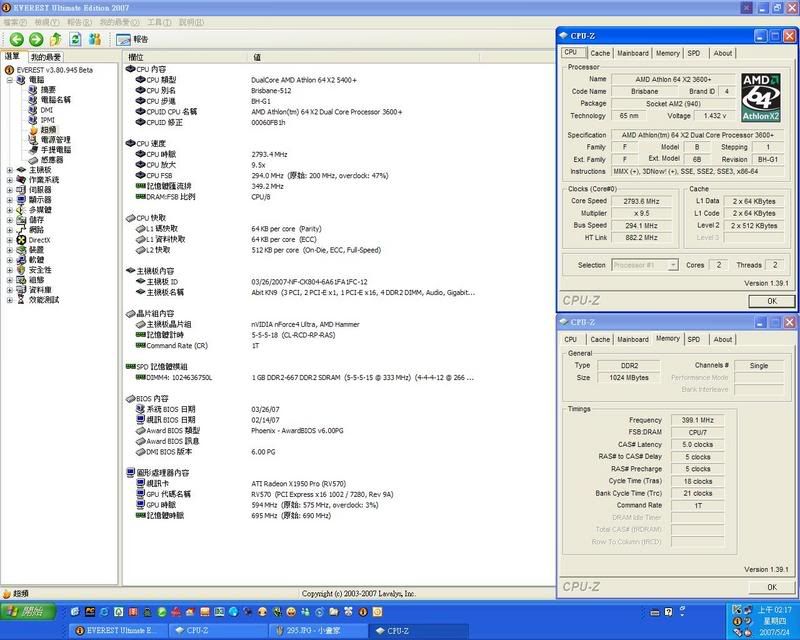This screenshot has height=640, width=800.
Task: Select the 主機板 motherboard chip icon
Action: tap(21, 170)
